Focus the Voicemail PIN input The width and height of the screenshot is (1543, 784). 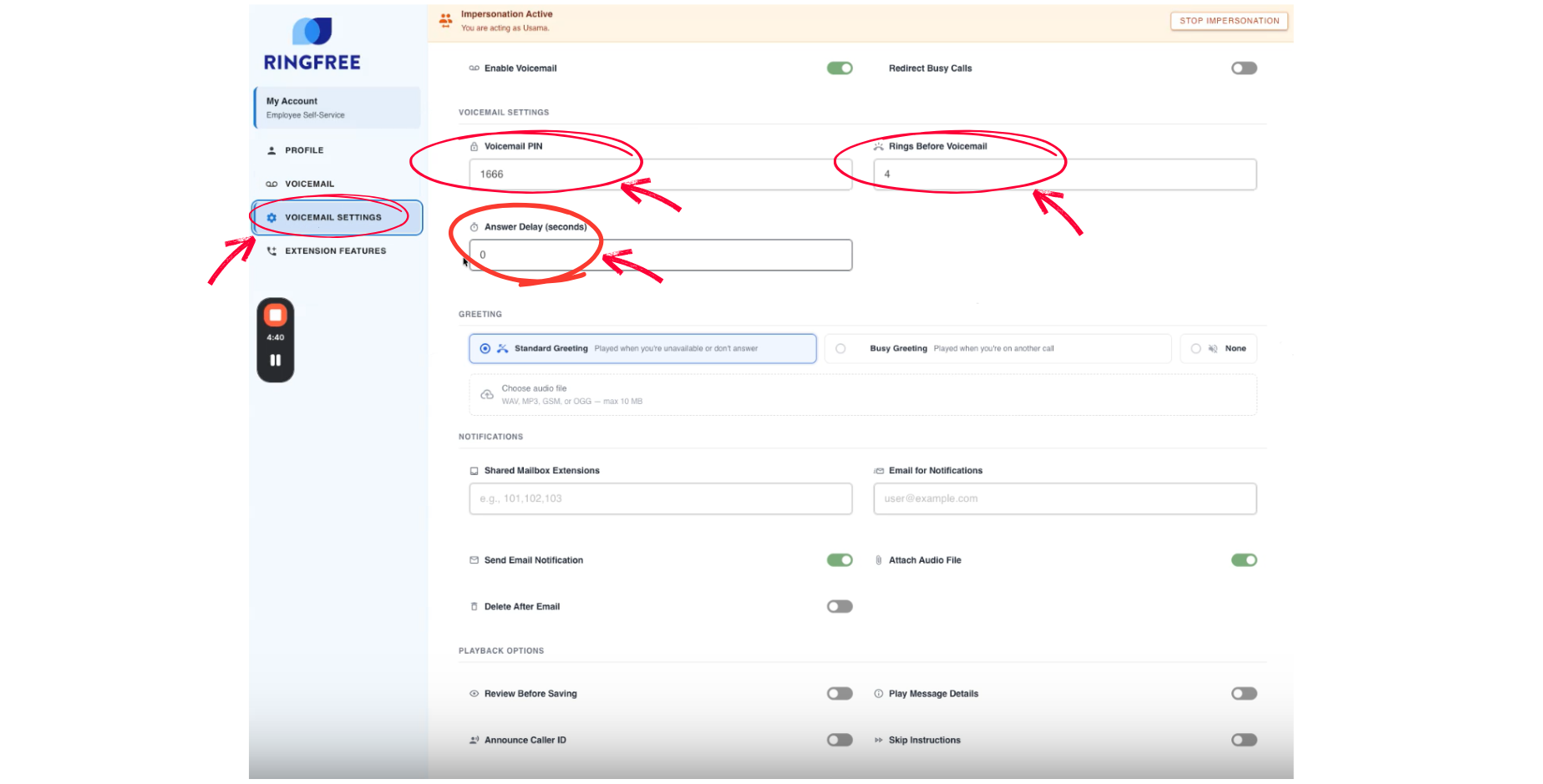660,175
